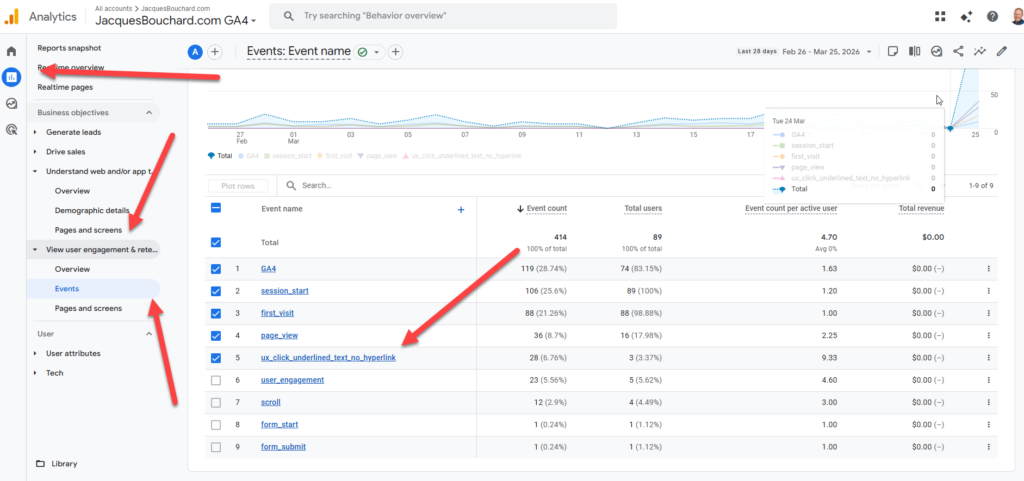Check the scroll event row checkbox
The height and width of the screenshot is (481, 1024).
coord(216,402)
